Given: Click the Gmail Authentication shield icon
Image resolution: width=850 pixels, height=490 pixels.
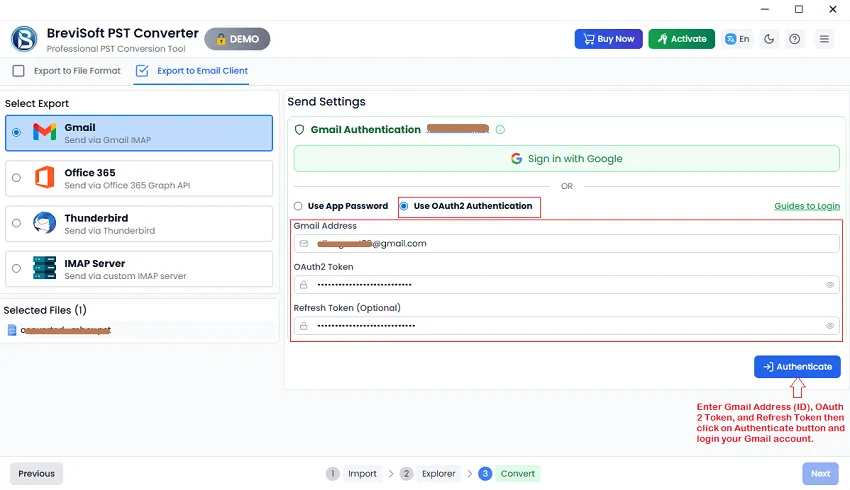Looking at the screenshot, I should (x=299, y=130).
